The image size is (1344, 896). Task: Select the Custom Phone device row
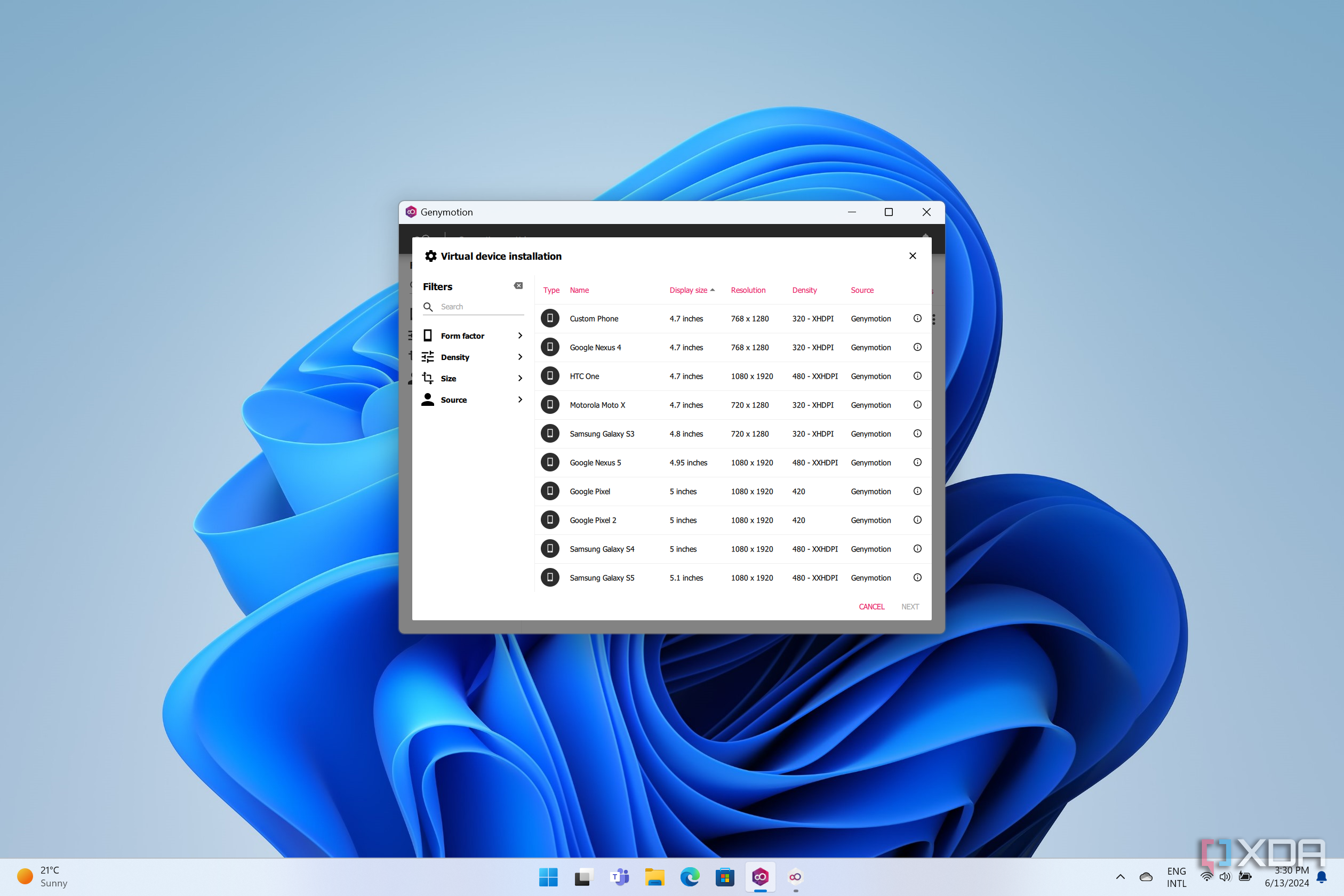[733, 318]
